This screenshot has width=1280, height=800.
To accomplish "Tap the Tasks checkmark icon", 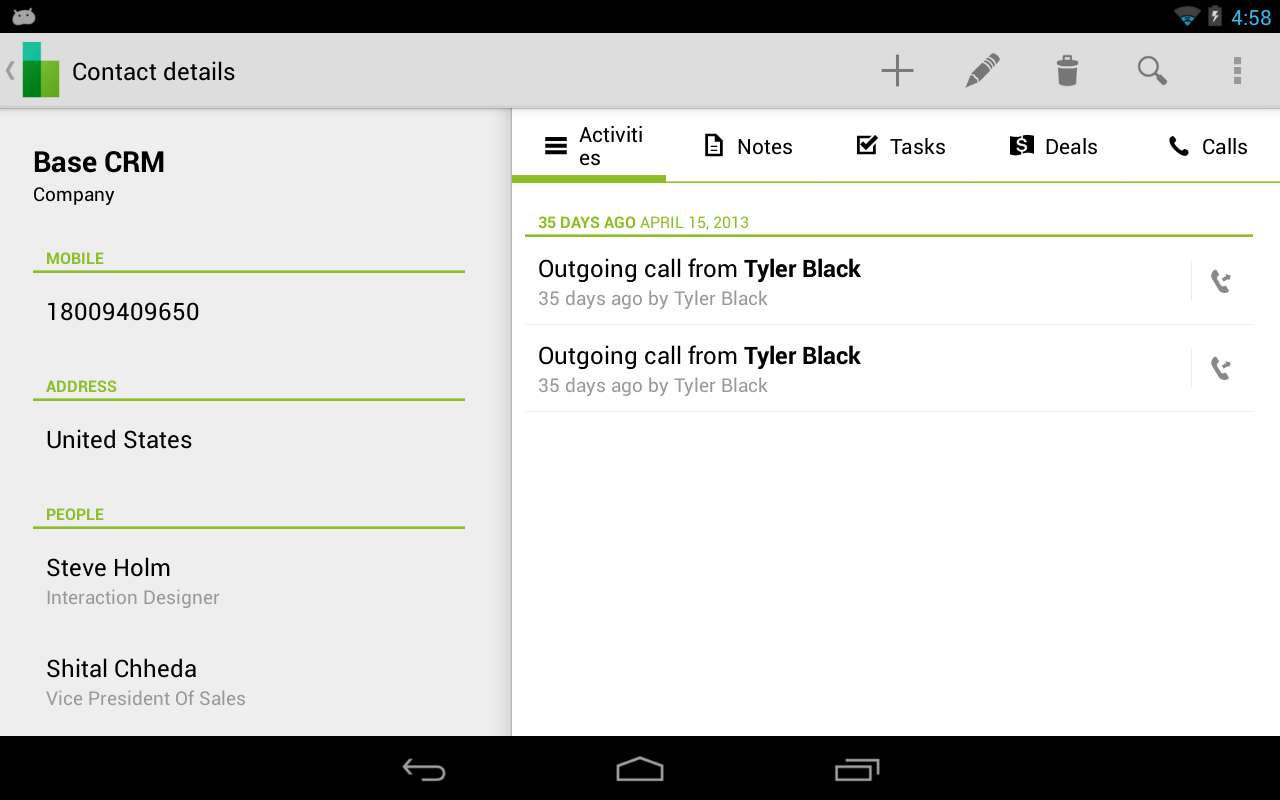I will (866, 145).
